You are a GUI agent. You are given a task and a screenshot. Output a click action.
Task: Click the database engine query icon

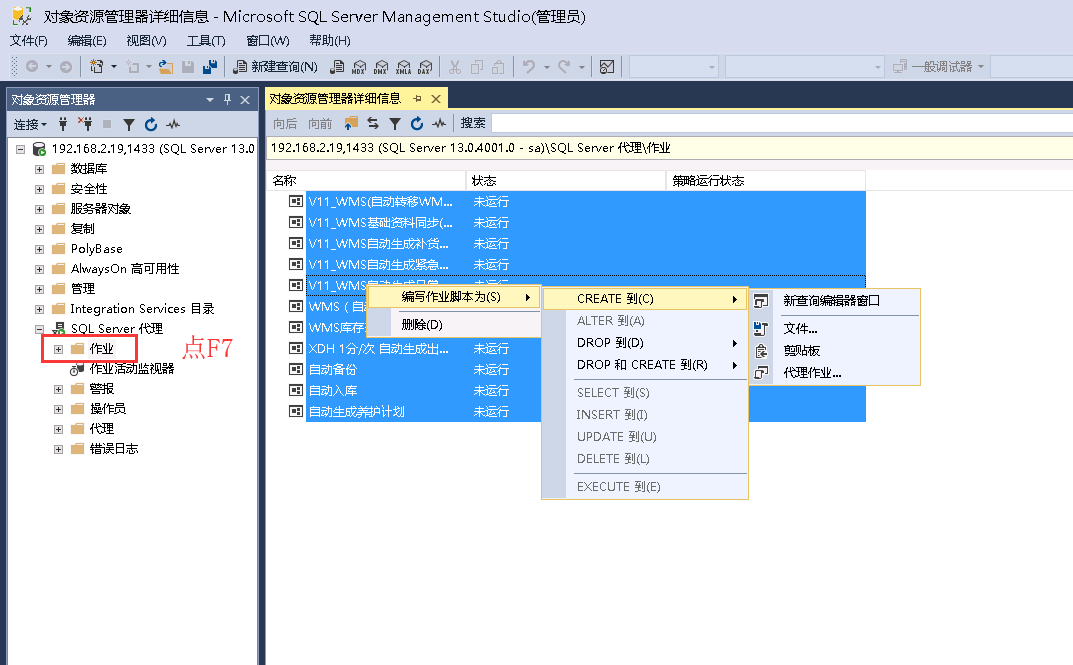337,66
